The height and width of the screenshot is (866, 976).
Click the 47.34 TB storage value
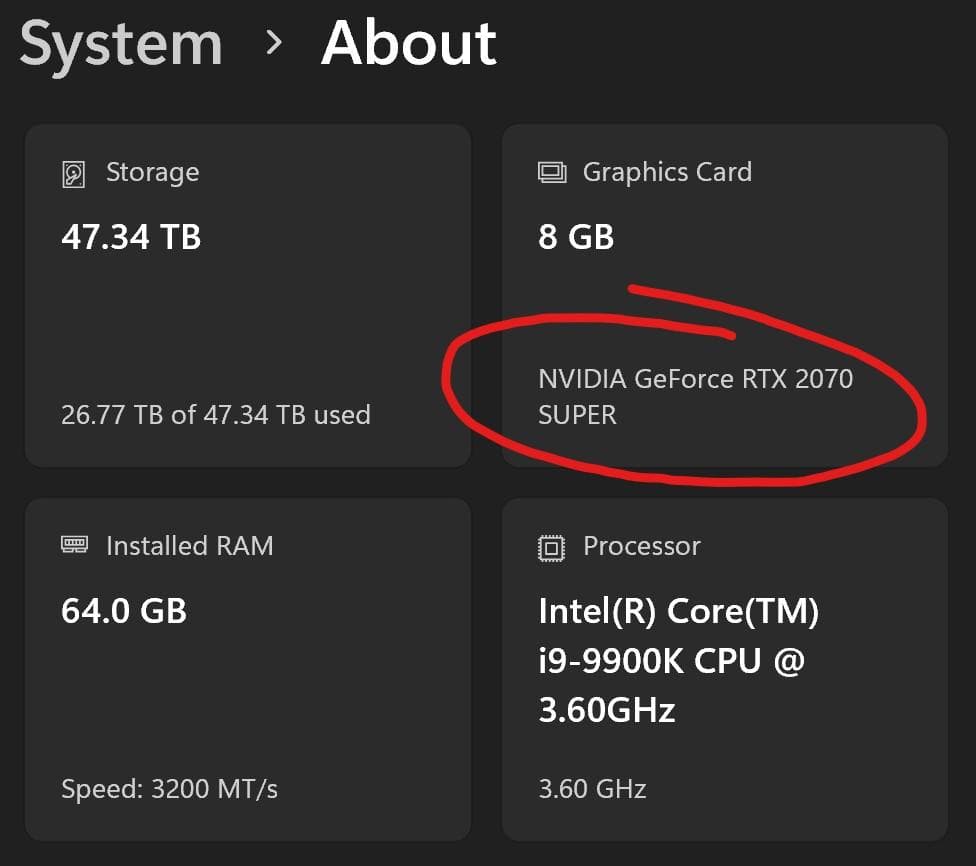[130, 237]
